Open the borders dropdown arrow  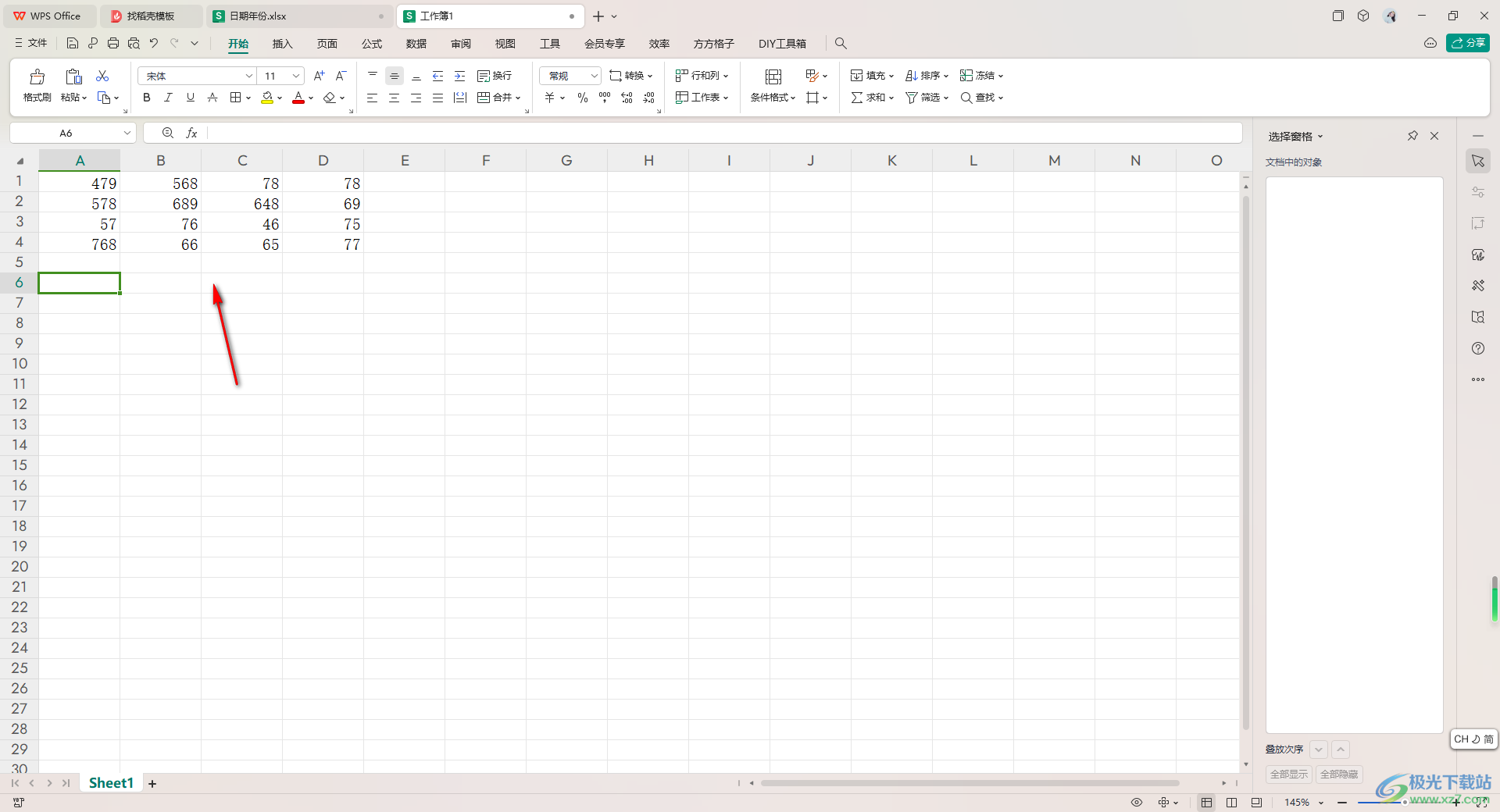(248, 98)
